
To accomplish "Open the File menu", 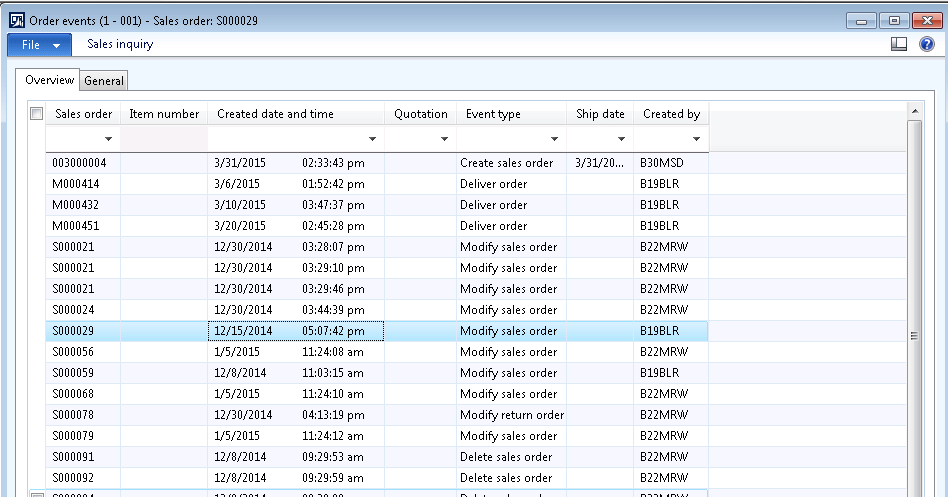I will [x=40, y=44].
